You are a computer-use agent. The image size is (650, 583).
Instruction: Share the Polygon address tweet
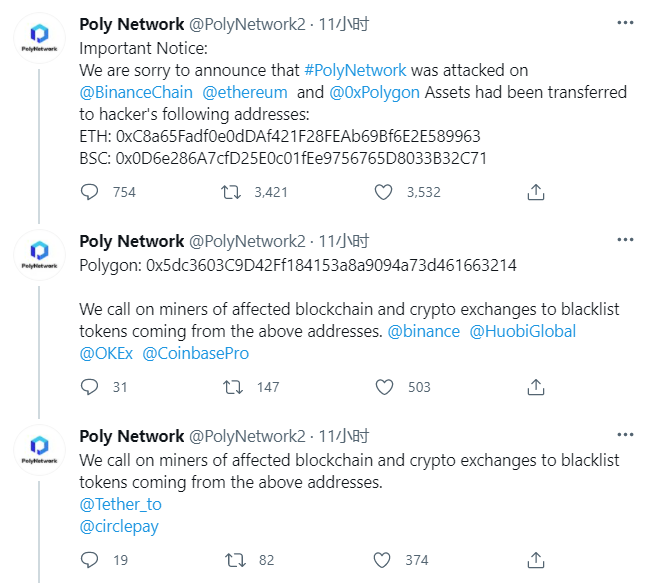(536, 387)
